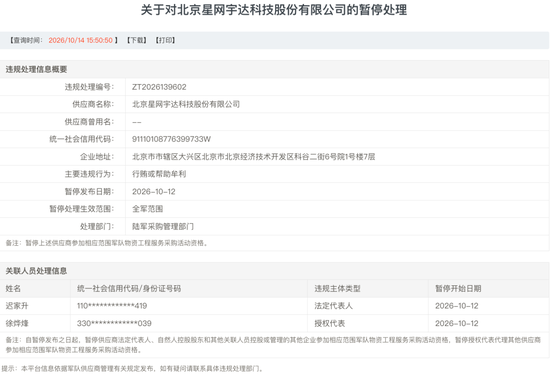Select effective scope value 全军范围
Screen dimensions: 550x376
[147, 209]
